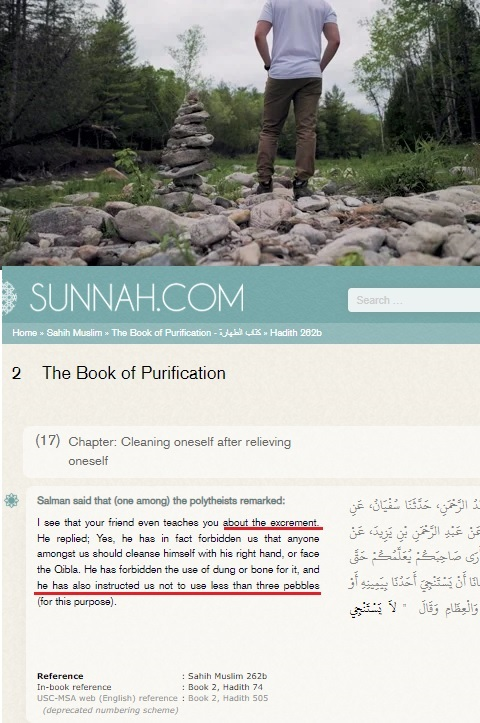480x723 pixels.
Task: Go to Home breadcrumb link
Action: 24,332
